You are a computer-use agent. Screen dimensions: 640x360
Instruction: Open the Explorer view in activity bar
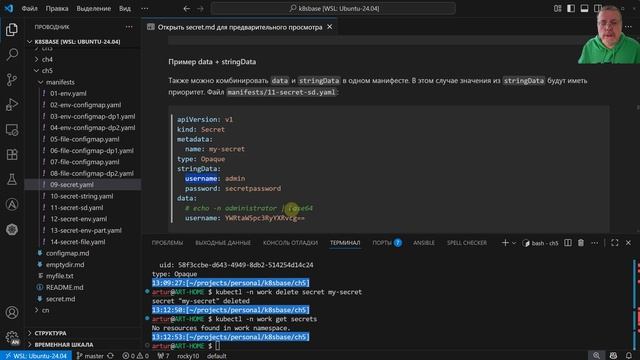tap(12, 29)
